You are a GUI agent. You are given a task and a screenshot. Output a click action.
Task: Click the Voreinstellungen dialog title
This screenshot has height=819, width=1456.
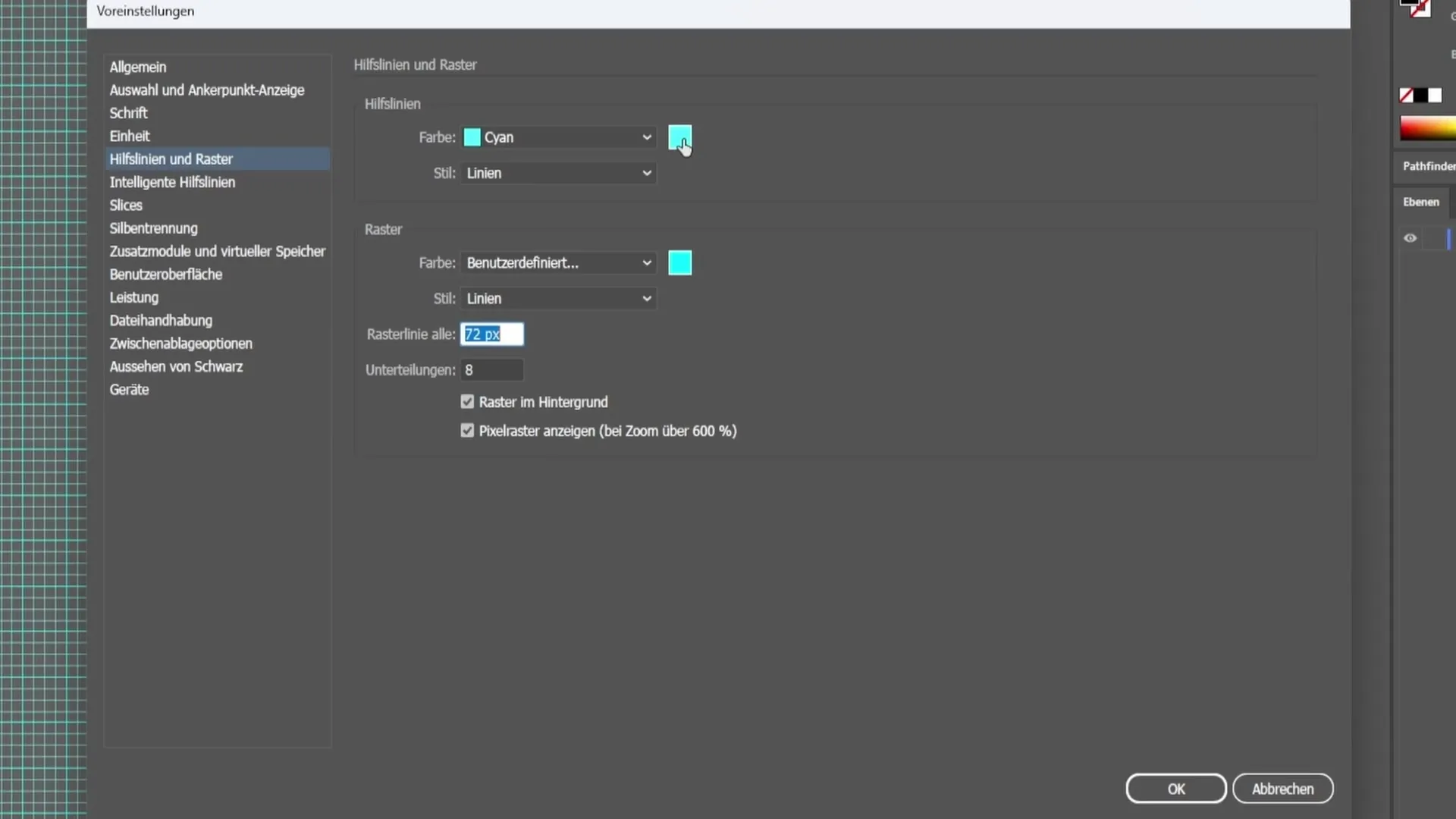145,11
